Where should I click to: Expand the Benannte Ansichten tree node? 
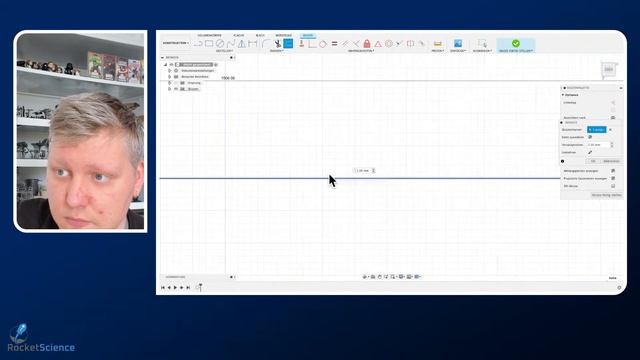tap(169, 77)
